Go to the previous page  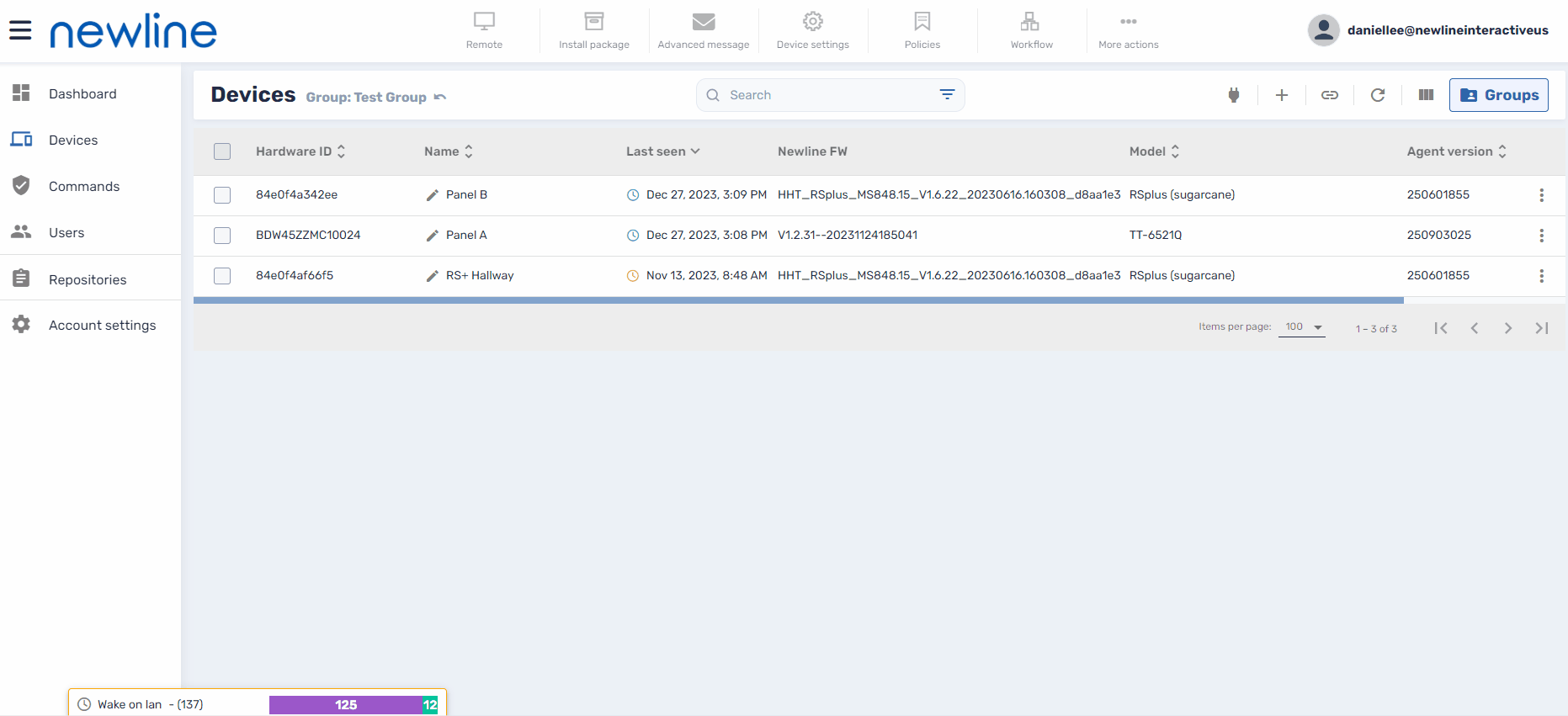[1475, 328]
